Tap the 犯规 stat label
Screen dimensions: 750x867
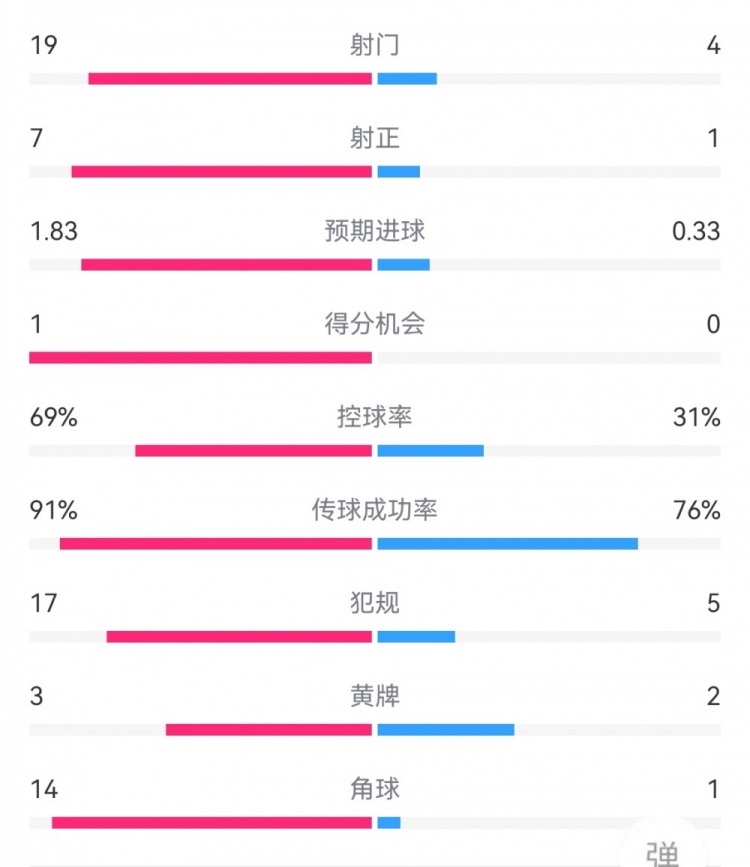[375, 603]
